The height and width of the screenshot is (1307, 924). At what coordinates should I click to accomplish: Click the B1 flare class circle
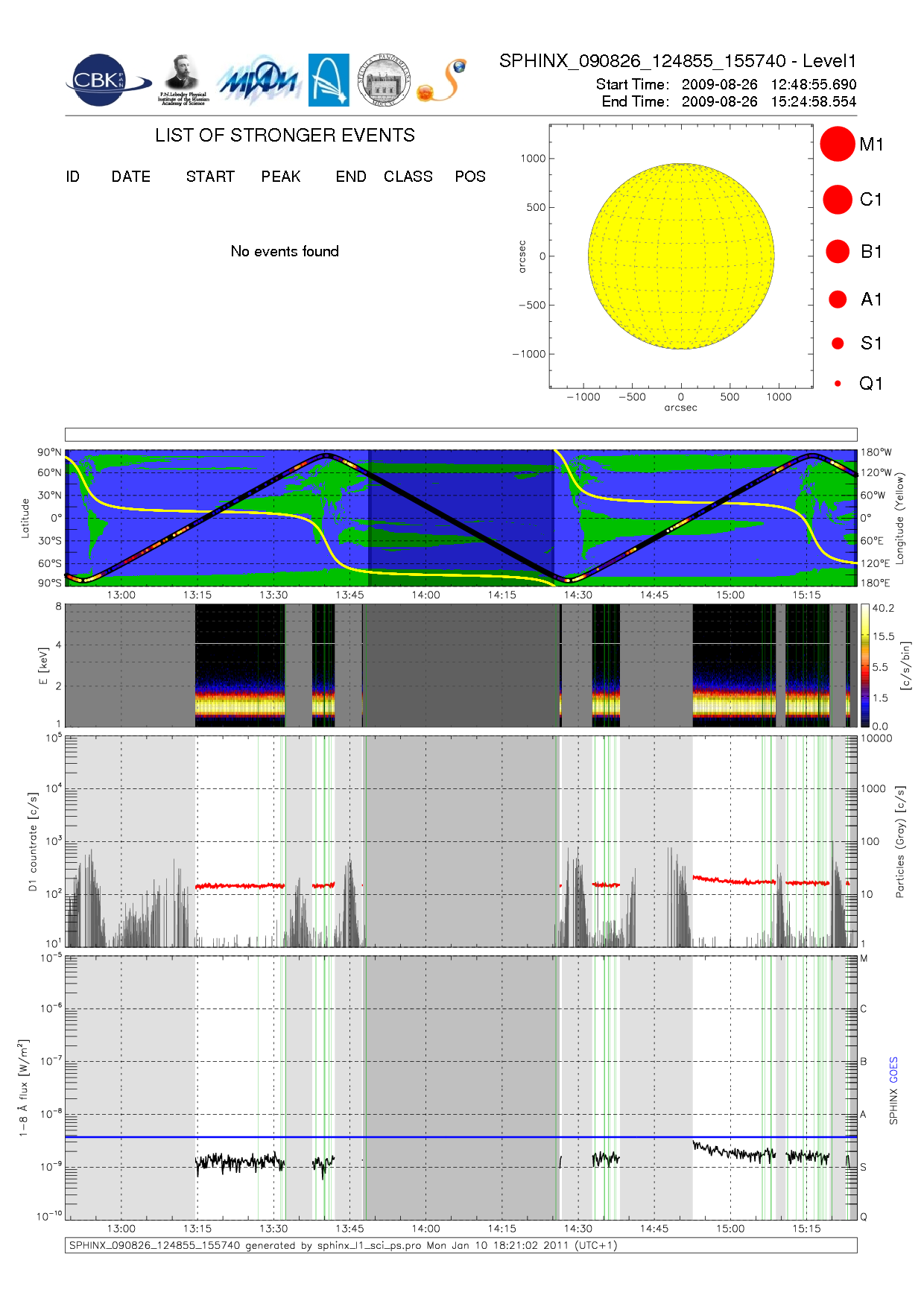click(838, 252)
